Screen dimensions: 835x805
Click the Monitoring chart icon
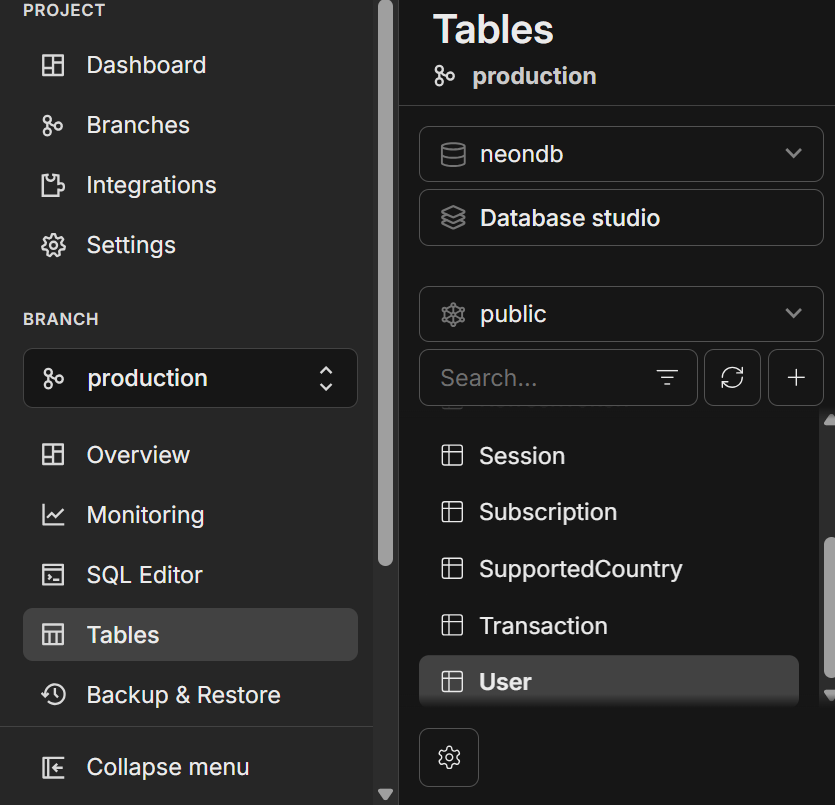(x=53, y=515)
